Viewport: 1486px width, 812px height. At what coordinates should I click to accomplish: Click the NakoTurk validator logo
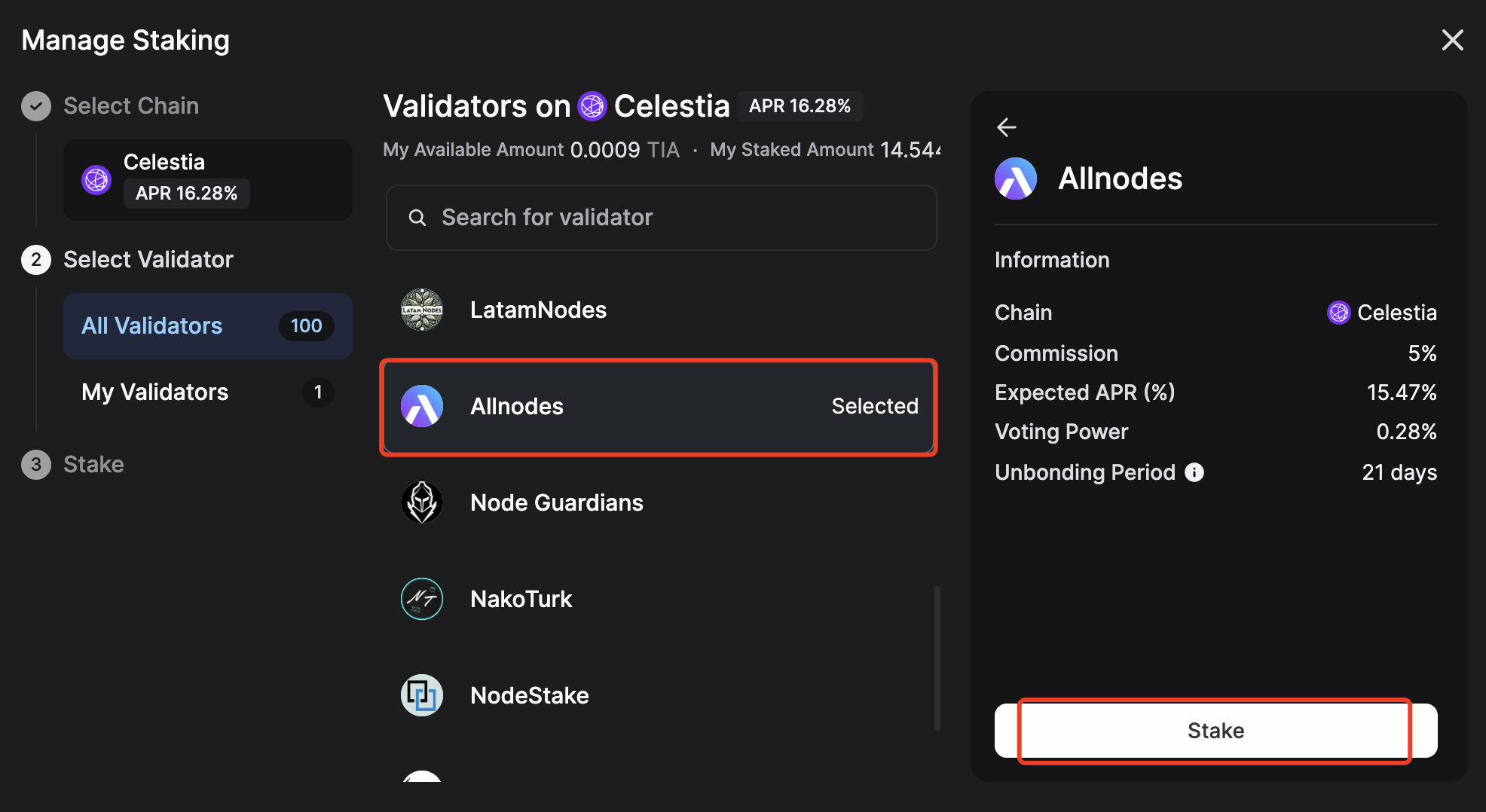(422, 599)
